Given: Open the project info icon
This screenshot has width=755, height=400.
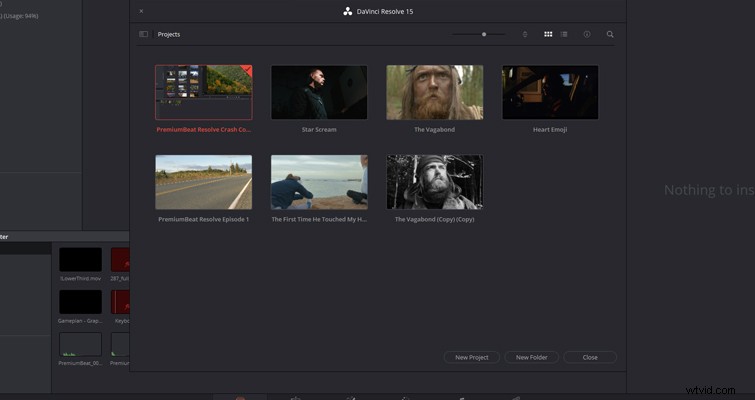Looking at the screenshot, I should 586,34.
